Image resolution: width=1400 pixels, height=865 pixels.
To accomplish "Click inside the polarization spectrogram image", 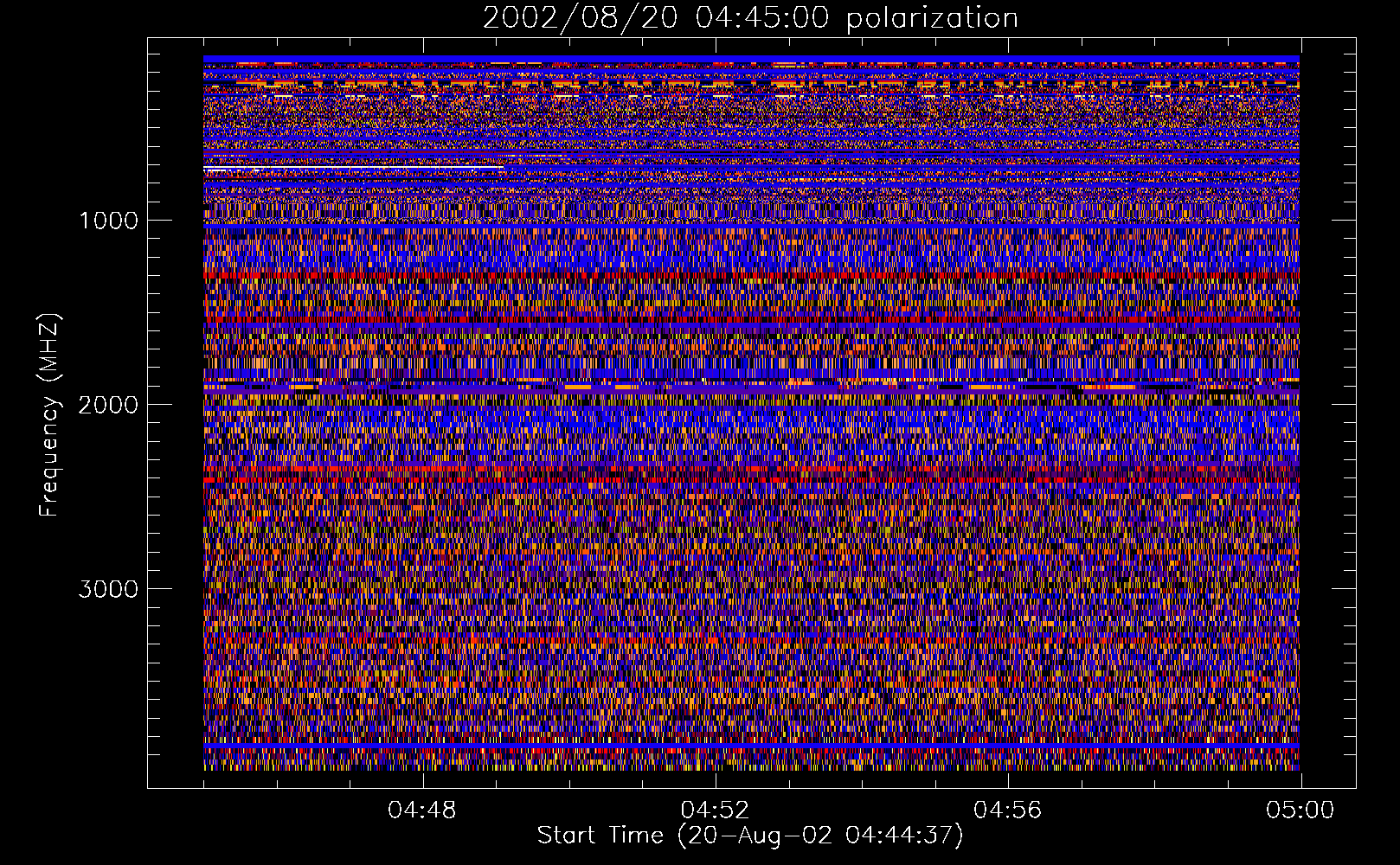I will 751,413.
